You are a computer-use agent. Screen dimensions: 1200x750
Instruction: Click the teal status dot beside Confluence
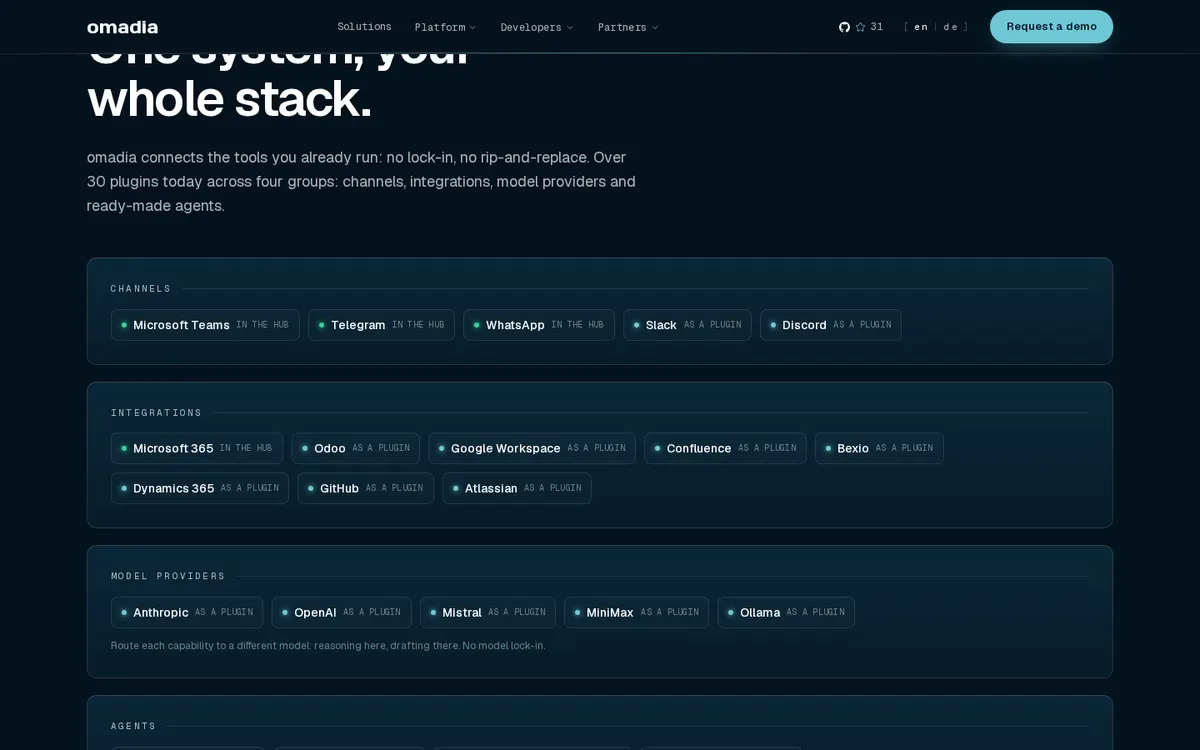657,448
